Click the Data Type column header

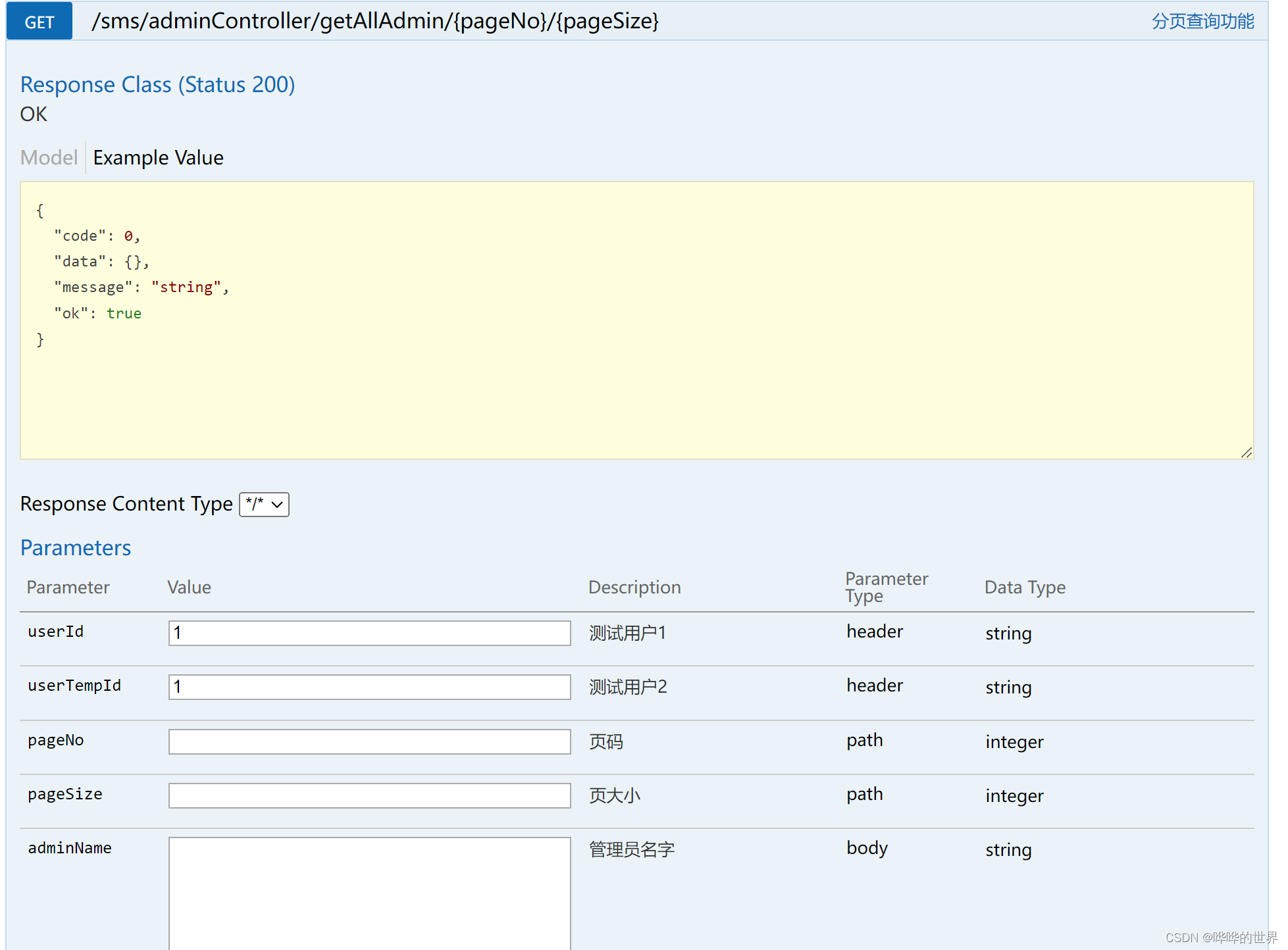1024,587
